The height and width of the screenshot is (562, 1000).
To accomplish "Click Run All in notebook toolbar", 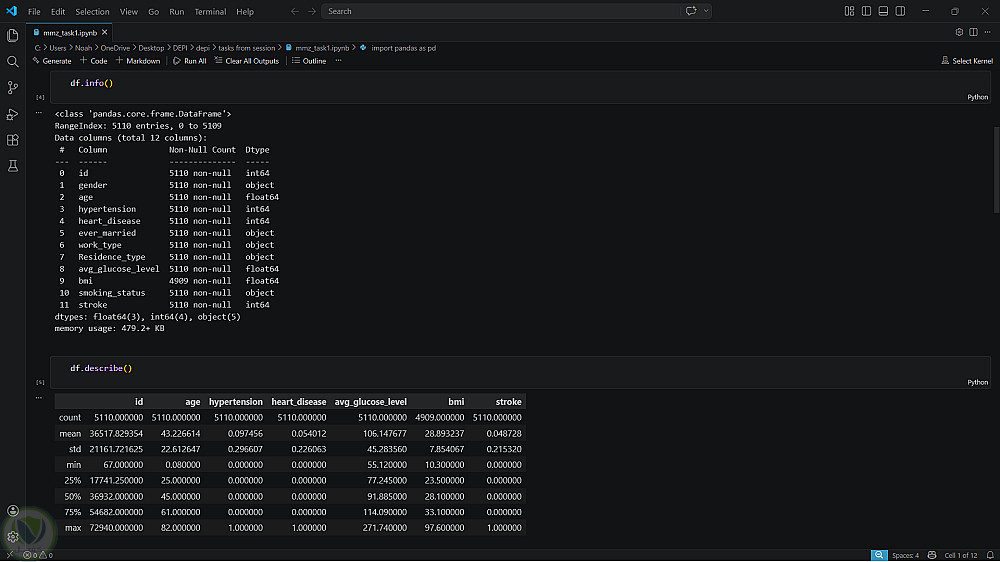I will (189, 61).
